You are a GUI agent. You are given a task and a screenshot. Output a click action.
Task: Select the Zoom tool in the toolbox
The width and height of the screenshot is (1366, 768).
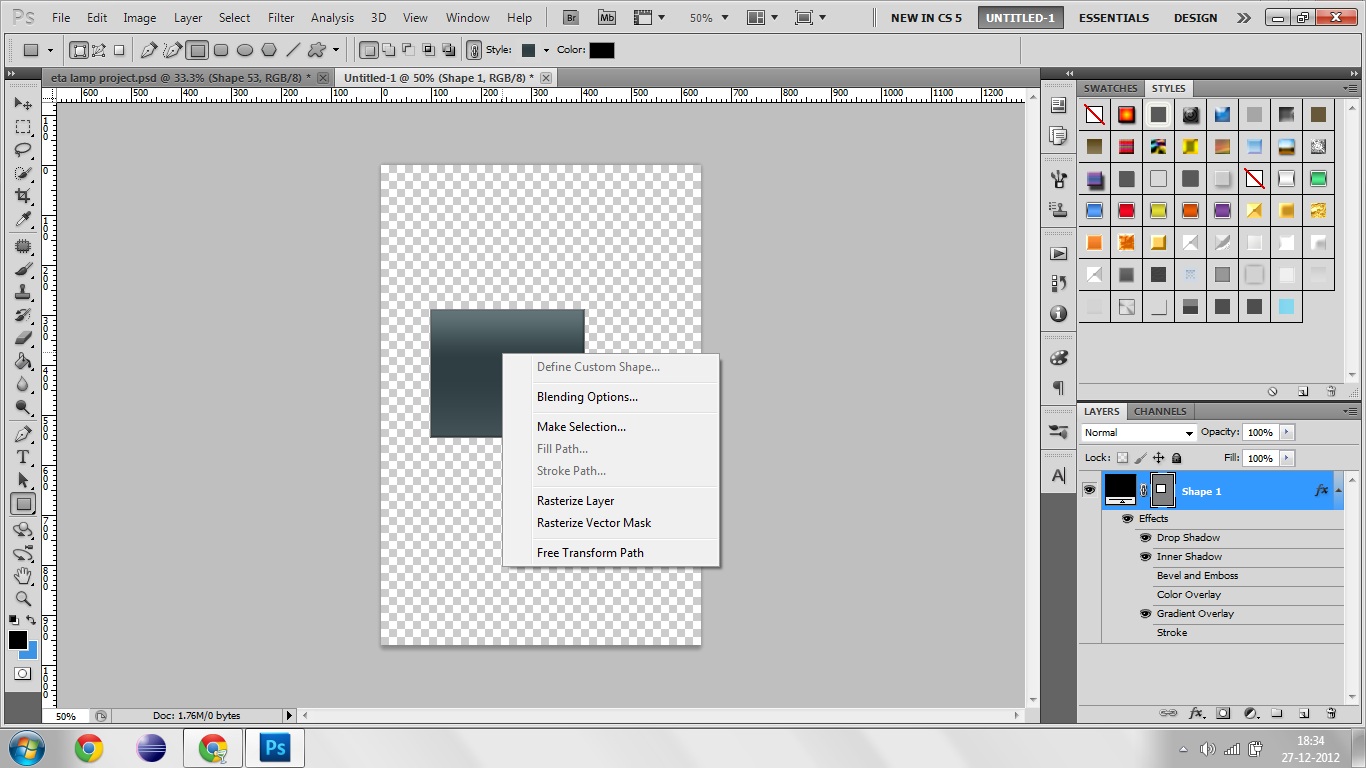coord(23,599)
